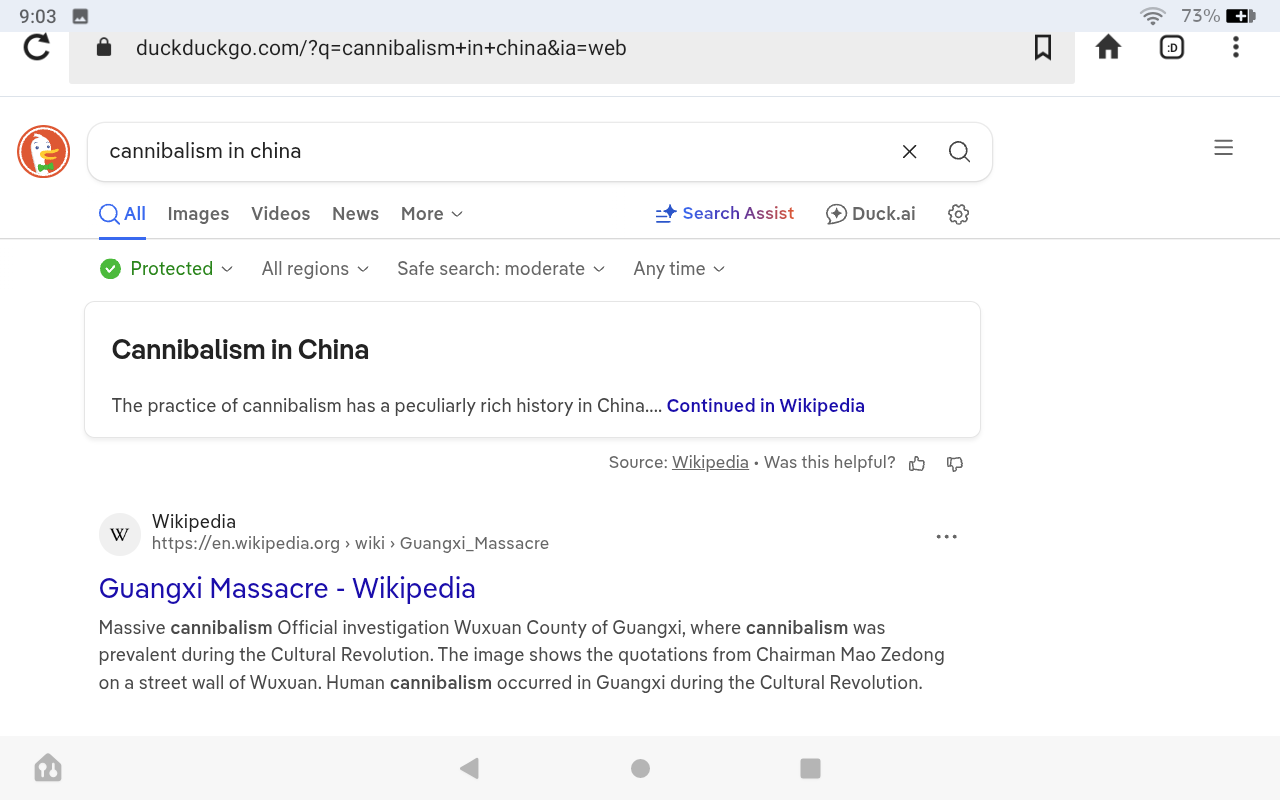Bookmark this page in the browser toolbar
Viewport: 1280px width, 800px height.
click(x=1042, y=47)
